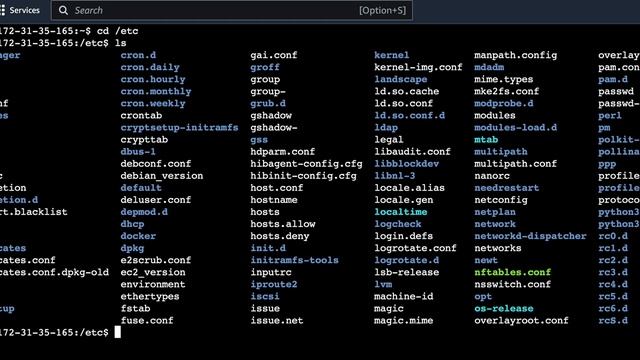The width and height of the screenshot is (640, 360).
Task: Click 'grub.d' directory name
Action: point(268,103)
